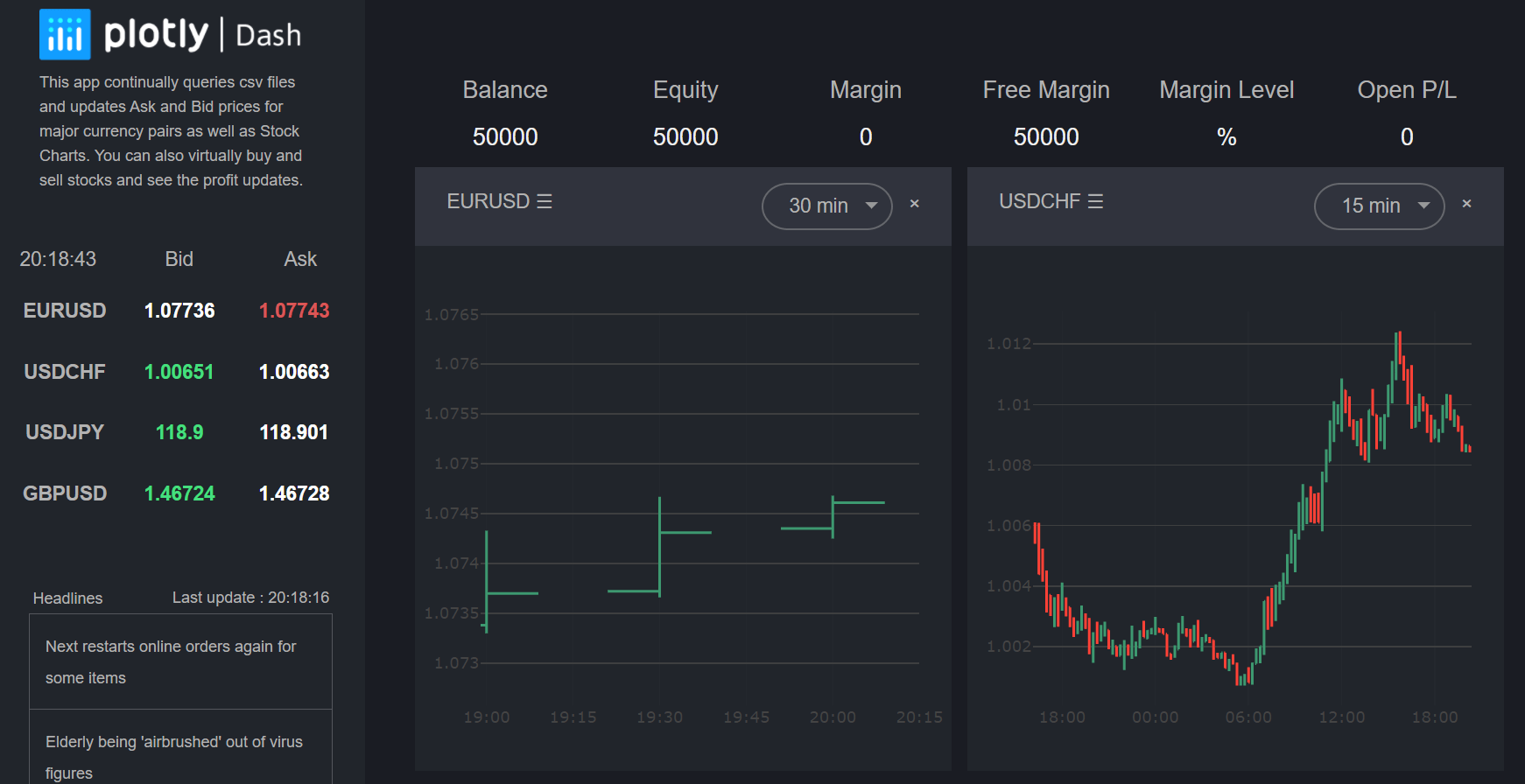Click EURUSD ask price 1.07743
This screenshot has width=1525, height=784.
[294, 311]
